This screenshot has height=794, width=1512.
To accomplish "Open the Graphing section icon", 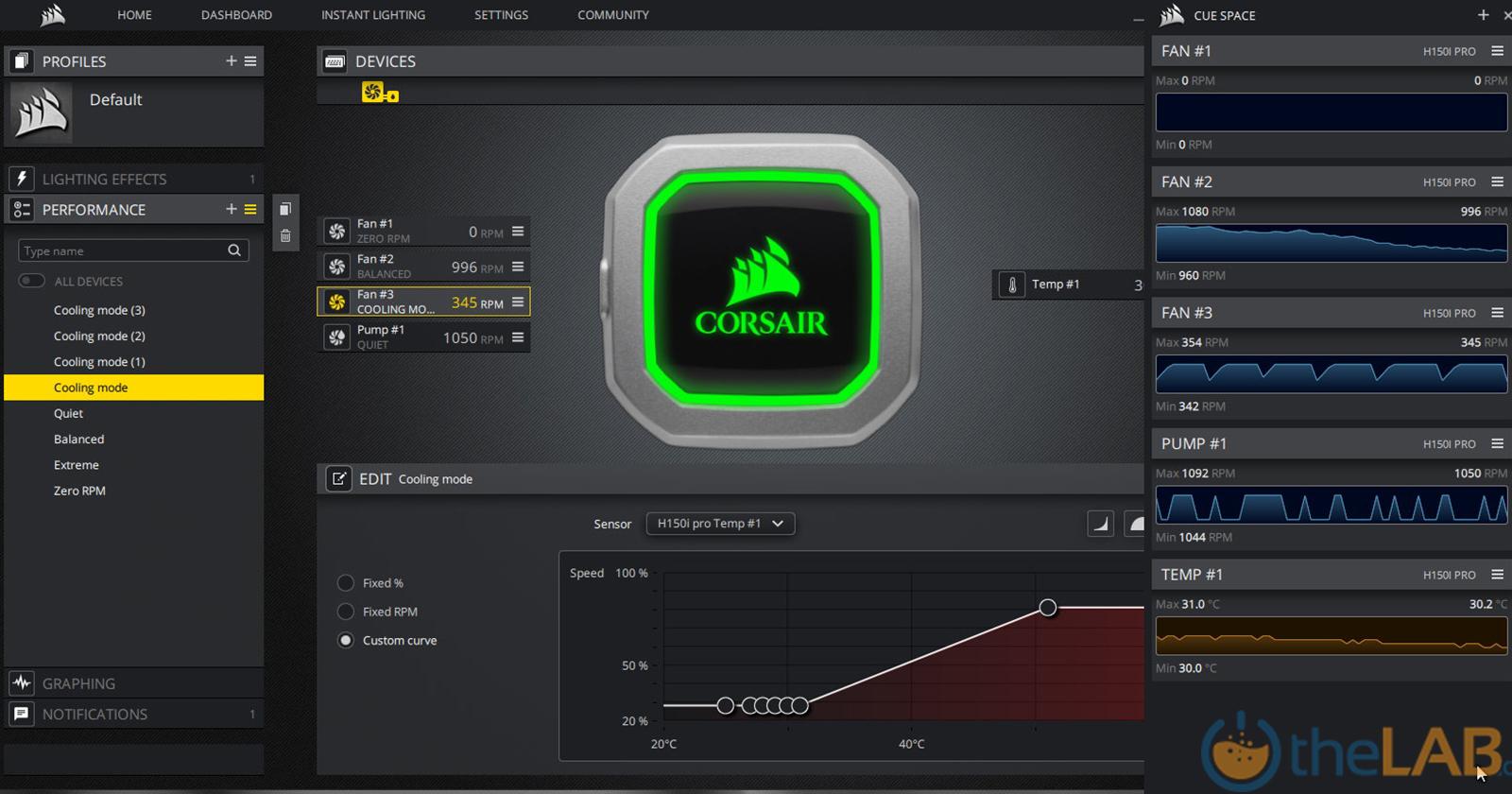I will (22, 682).
